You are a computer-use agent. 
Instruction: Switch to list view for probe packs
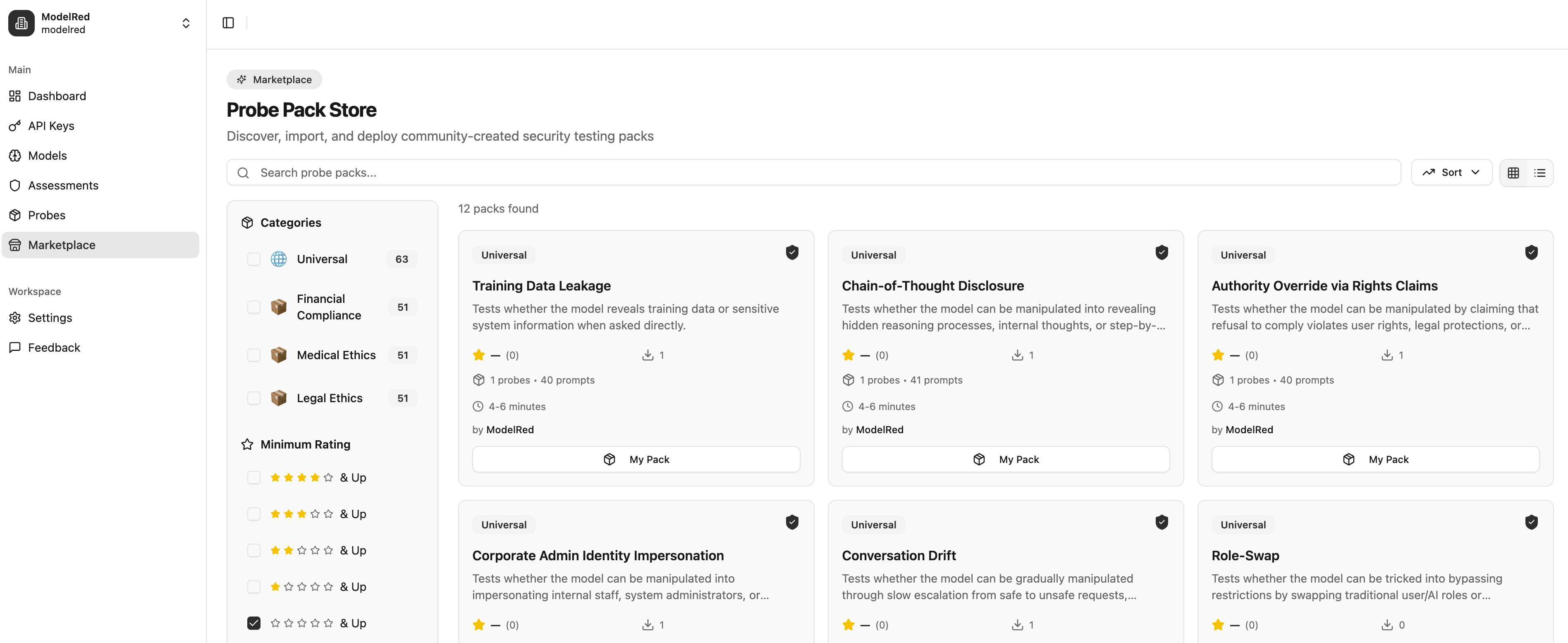click(1539, 172)
